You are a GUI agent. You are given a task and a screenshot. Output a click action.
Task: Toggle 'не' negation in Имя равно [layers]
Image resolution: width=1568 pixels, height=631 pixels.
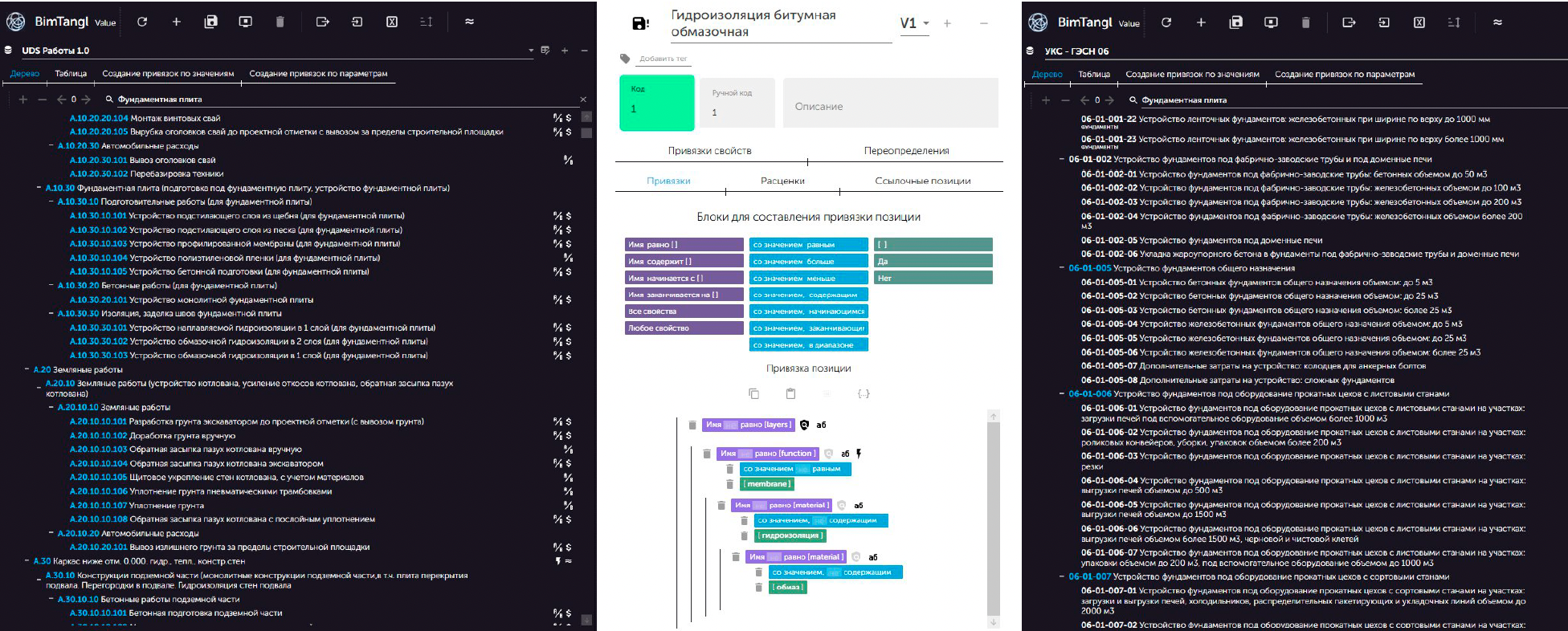coord(730,425)
